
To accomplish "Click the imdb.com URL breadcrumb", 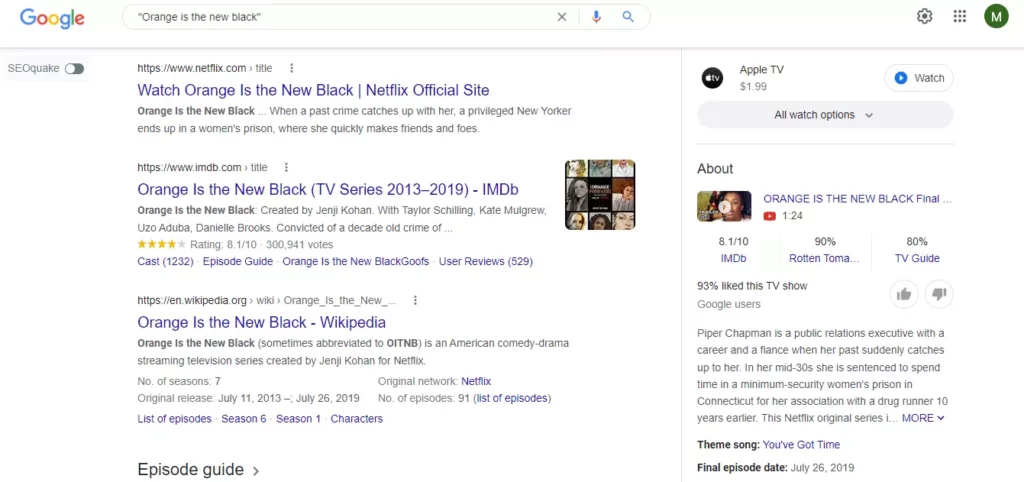I will point(202,167).
